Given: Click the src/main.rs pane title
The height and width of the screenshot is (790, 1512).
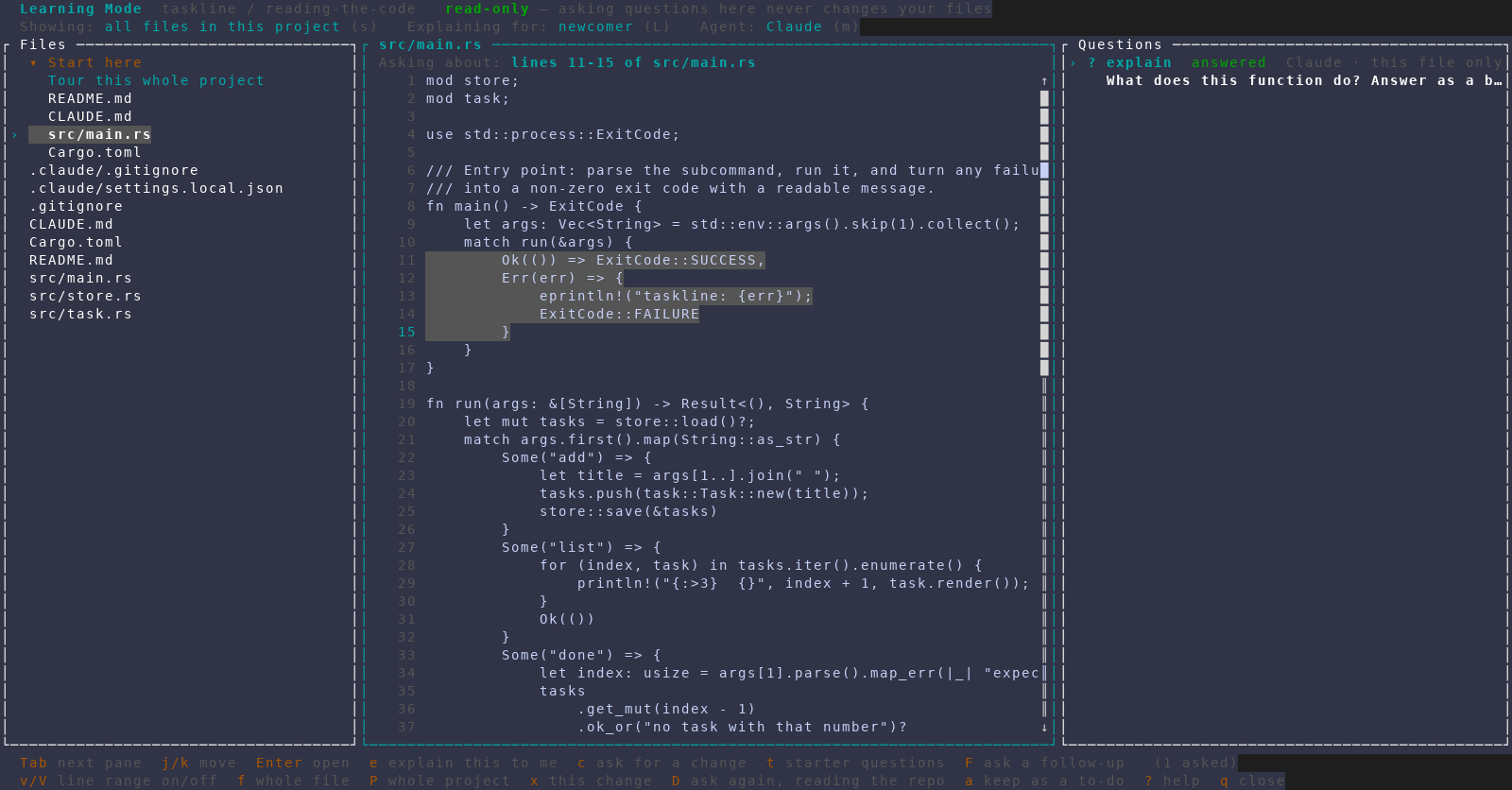Looking at the screenshot, I should point(430,45).
